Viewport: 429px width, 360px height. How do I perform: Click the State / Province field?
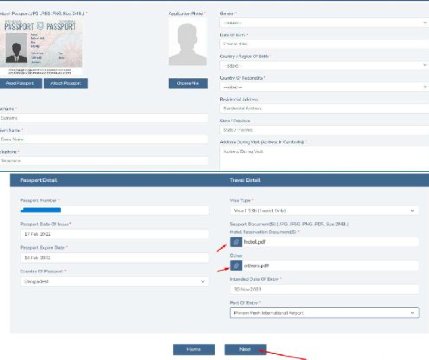[324, 130]
